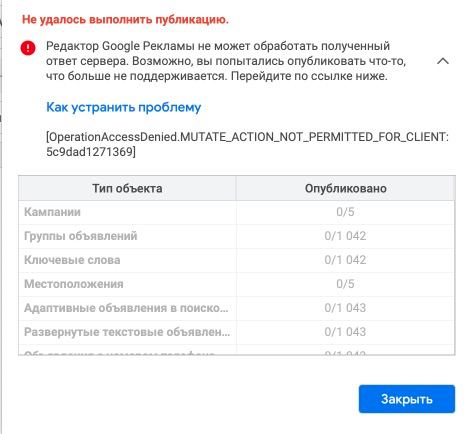The width and height of the screenshot is (469, 434).
Task: Click the red error exclamation icon
Action: pyautogui.click(x=28, y=48)
